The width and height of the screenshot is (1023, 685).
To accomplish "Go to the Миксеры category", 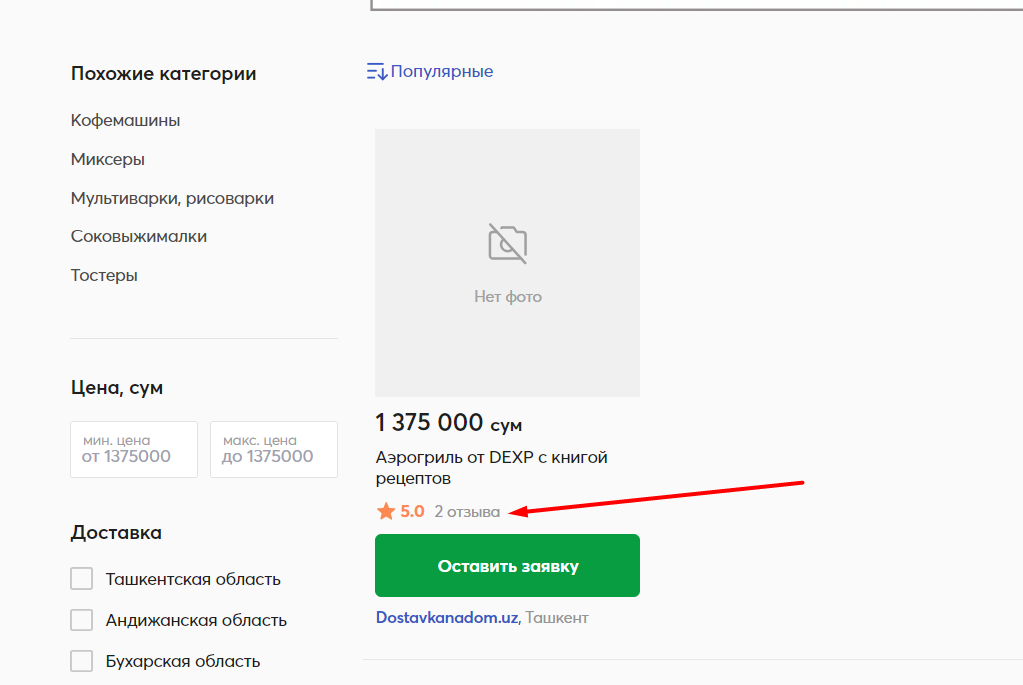I will (108, 159).
